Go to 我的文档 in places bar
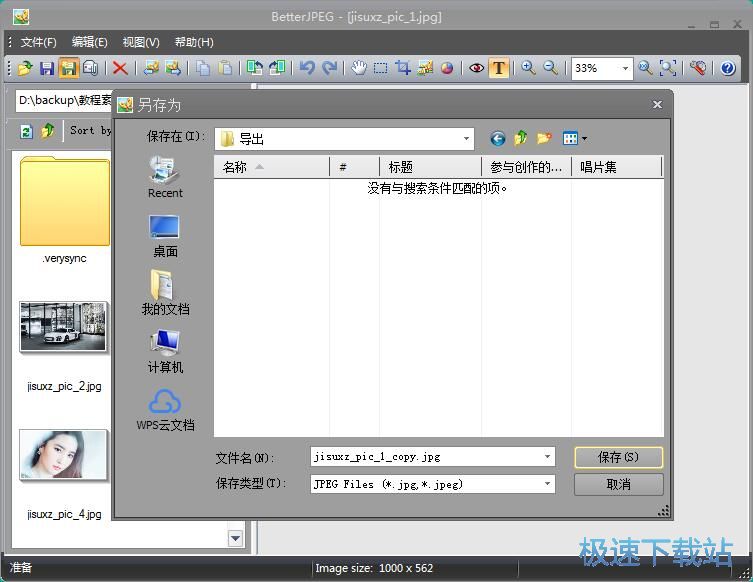 click(x=165, y=293)
